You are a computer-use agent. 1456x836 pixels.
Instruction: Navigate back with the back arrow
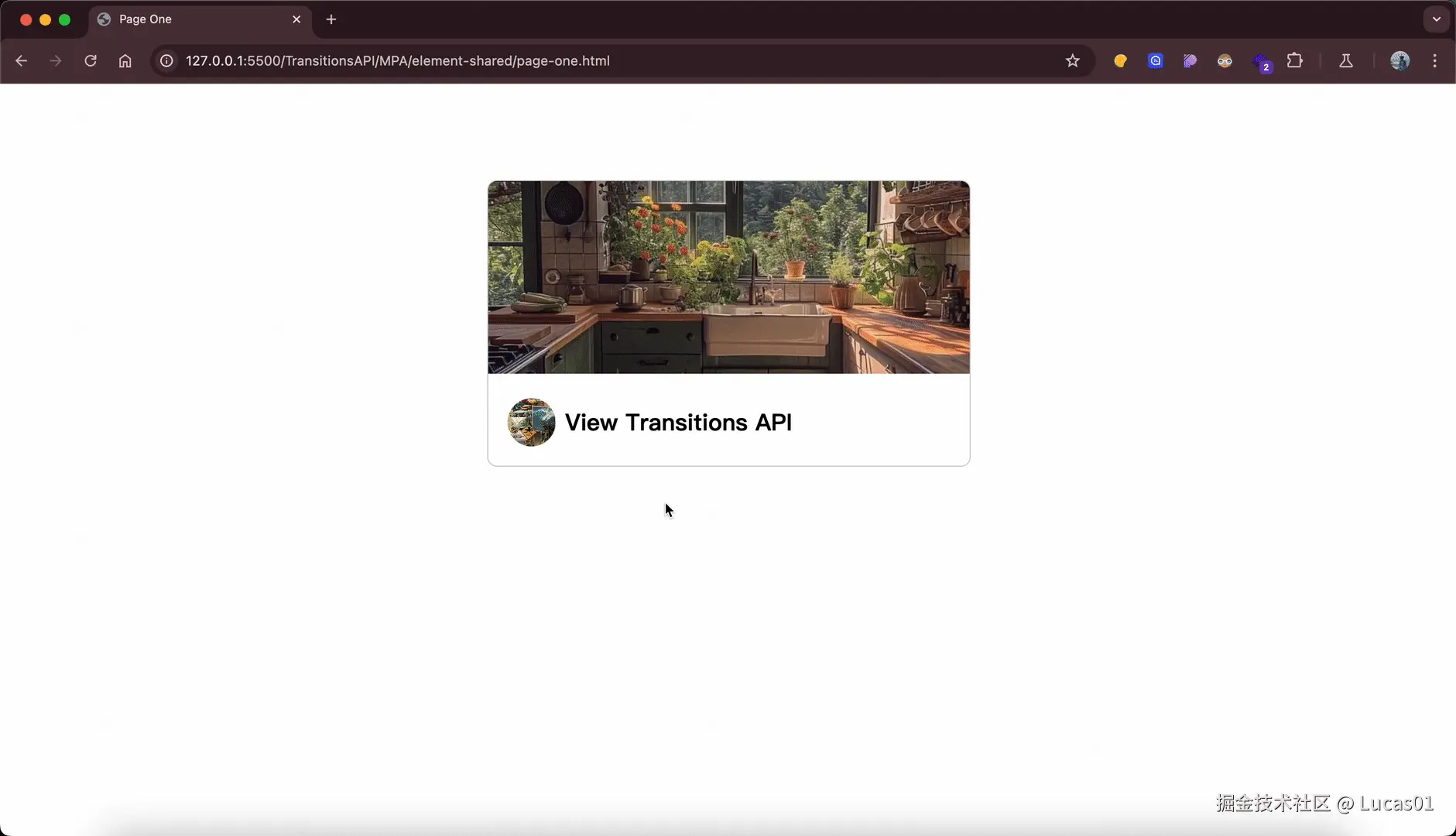coord(20,60)
